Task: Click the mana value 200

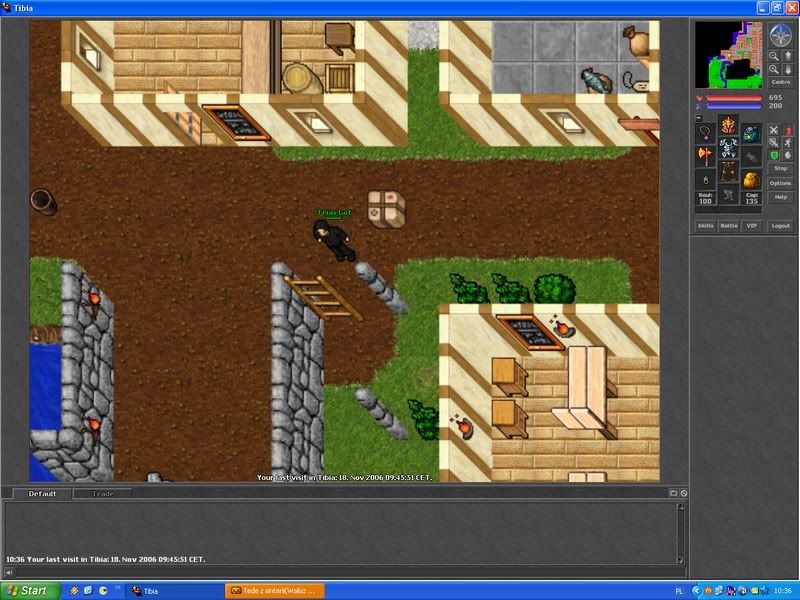Action: pyautogui.click(x=776, y=106)
